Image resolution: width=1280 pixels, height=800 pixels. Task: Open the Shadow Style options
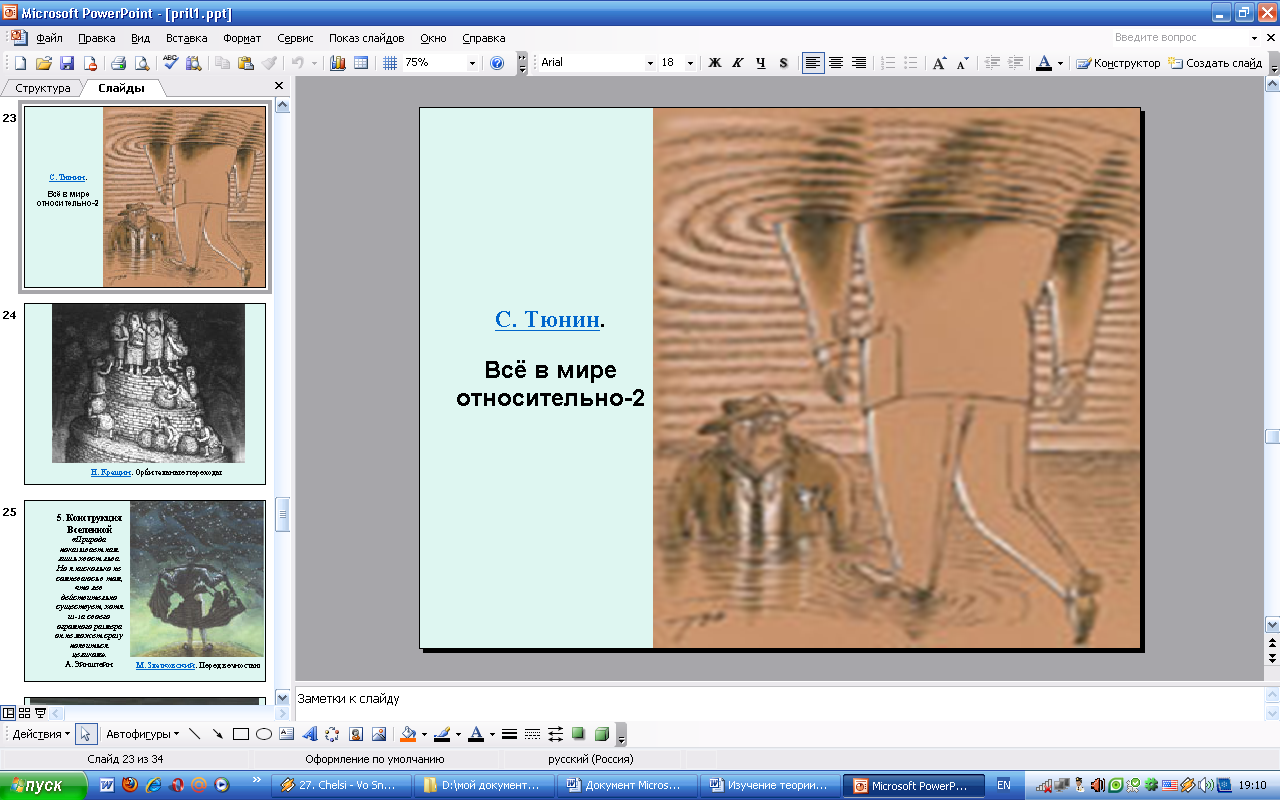578,734
